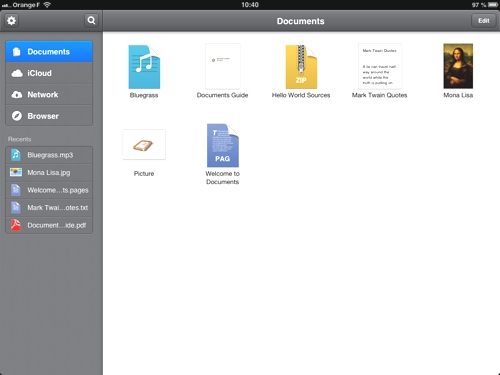
Task: Open recent Mark Twai...otes.txt
Action: tap(49, 208)
